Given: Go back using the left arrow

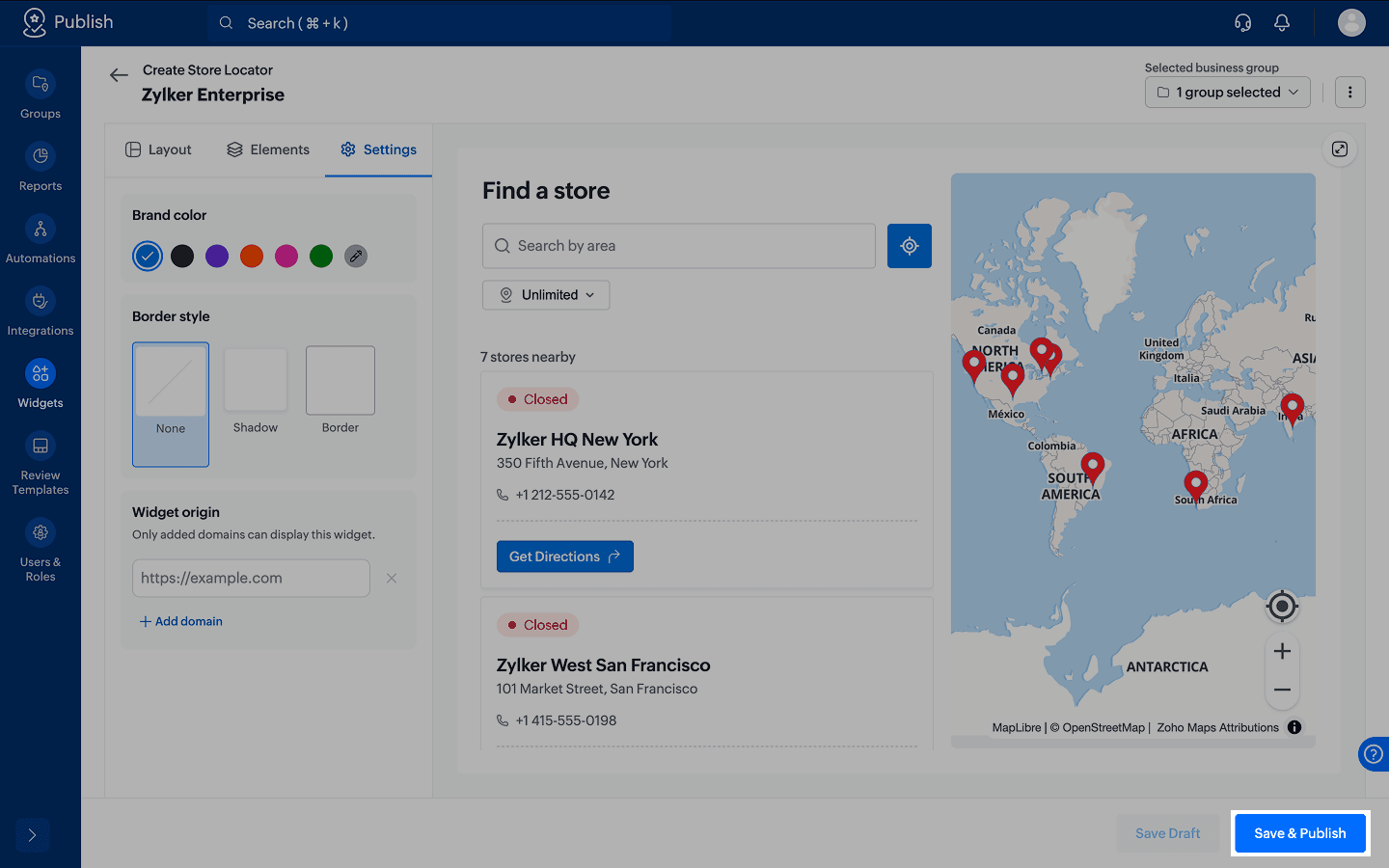Looking at the screenshot, I should [119, 75].
